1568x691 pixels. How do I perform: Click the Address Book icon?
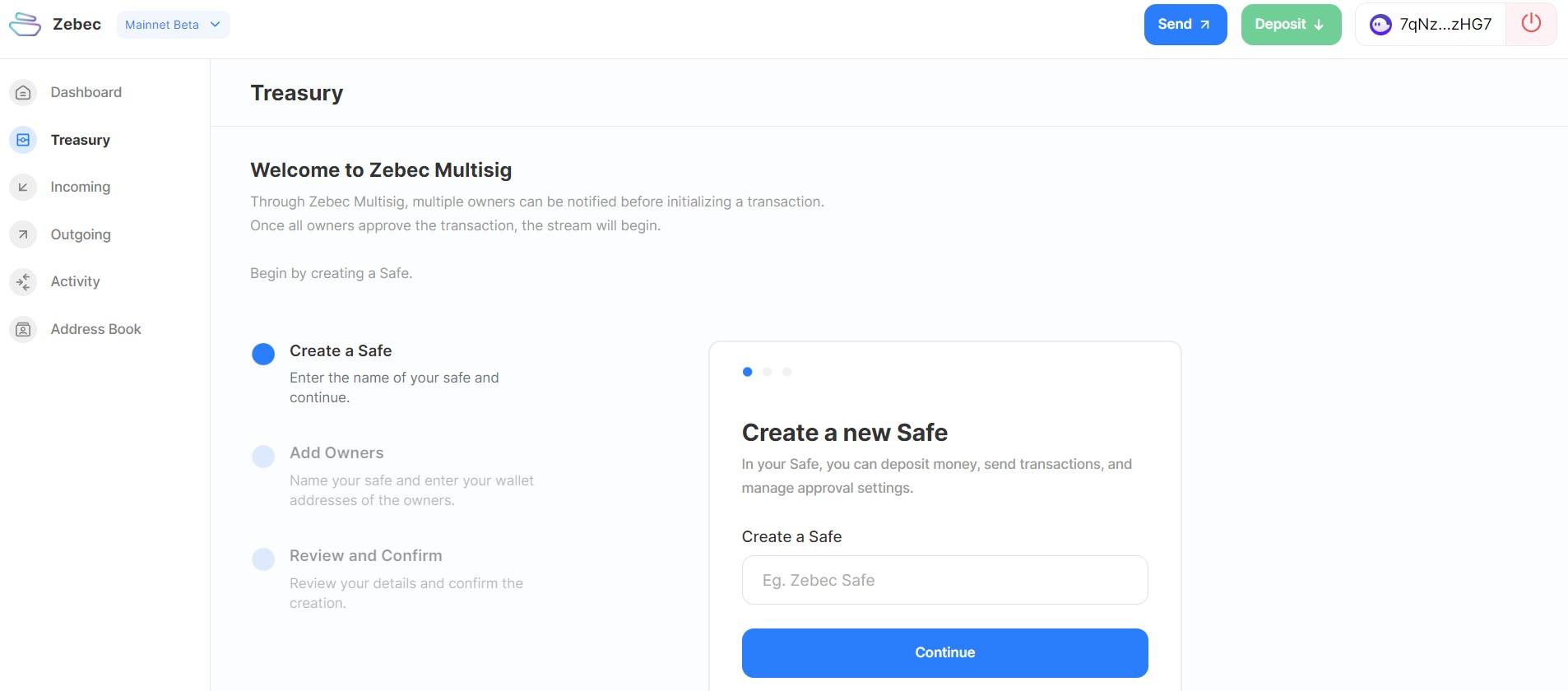23,329
